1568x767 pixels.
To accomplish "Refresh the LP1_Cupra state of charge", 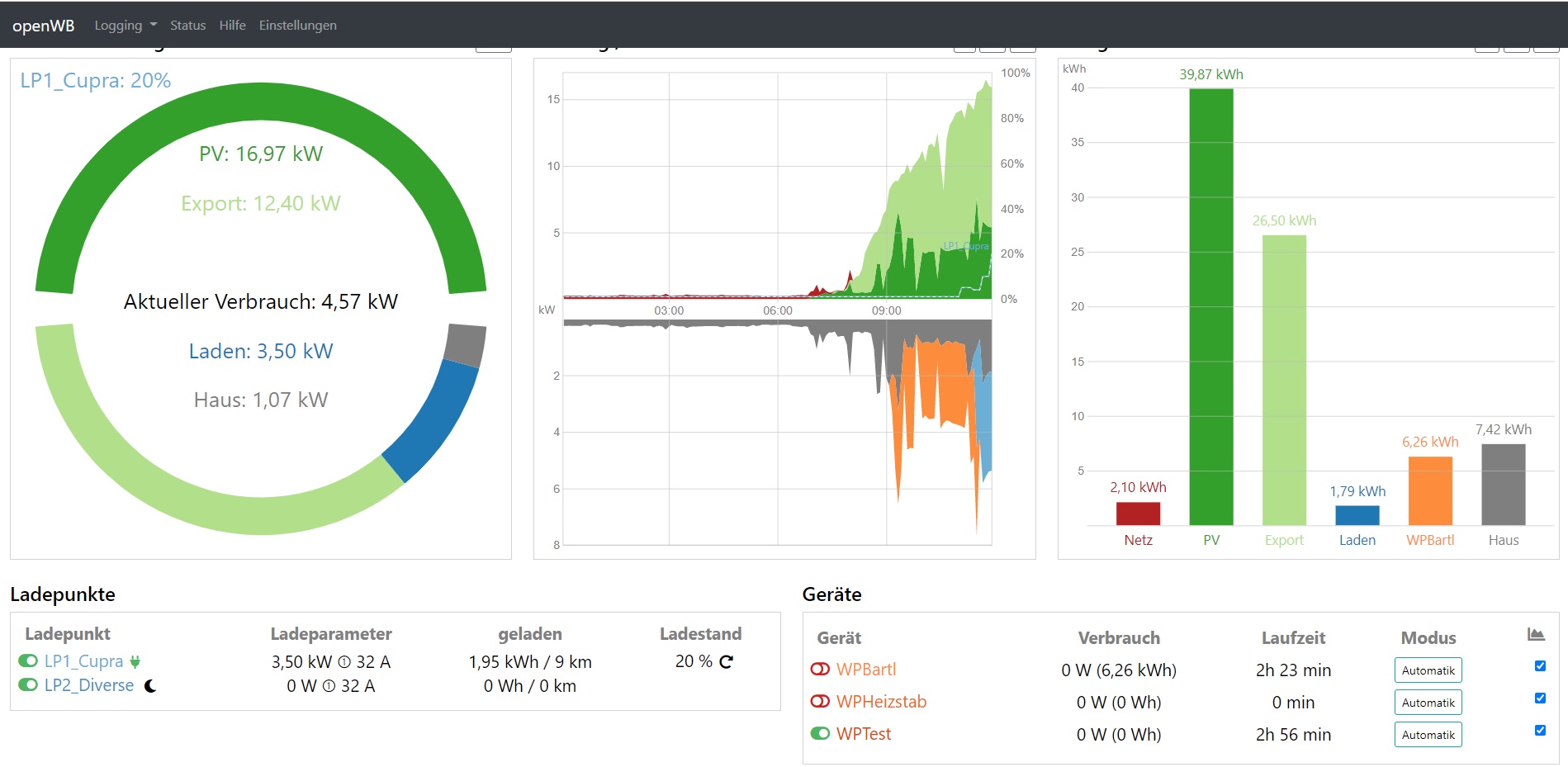I will [726, 661].
